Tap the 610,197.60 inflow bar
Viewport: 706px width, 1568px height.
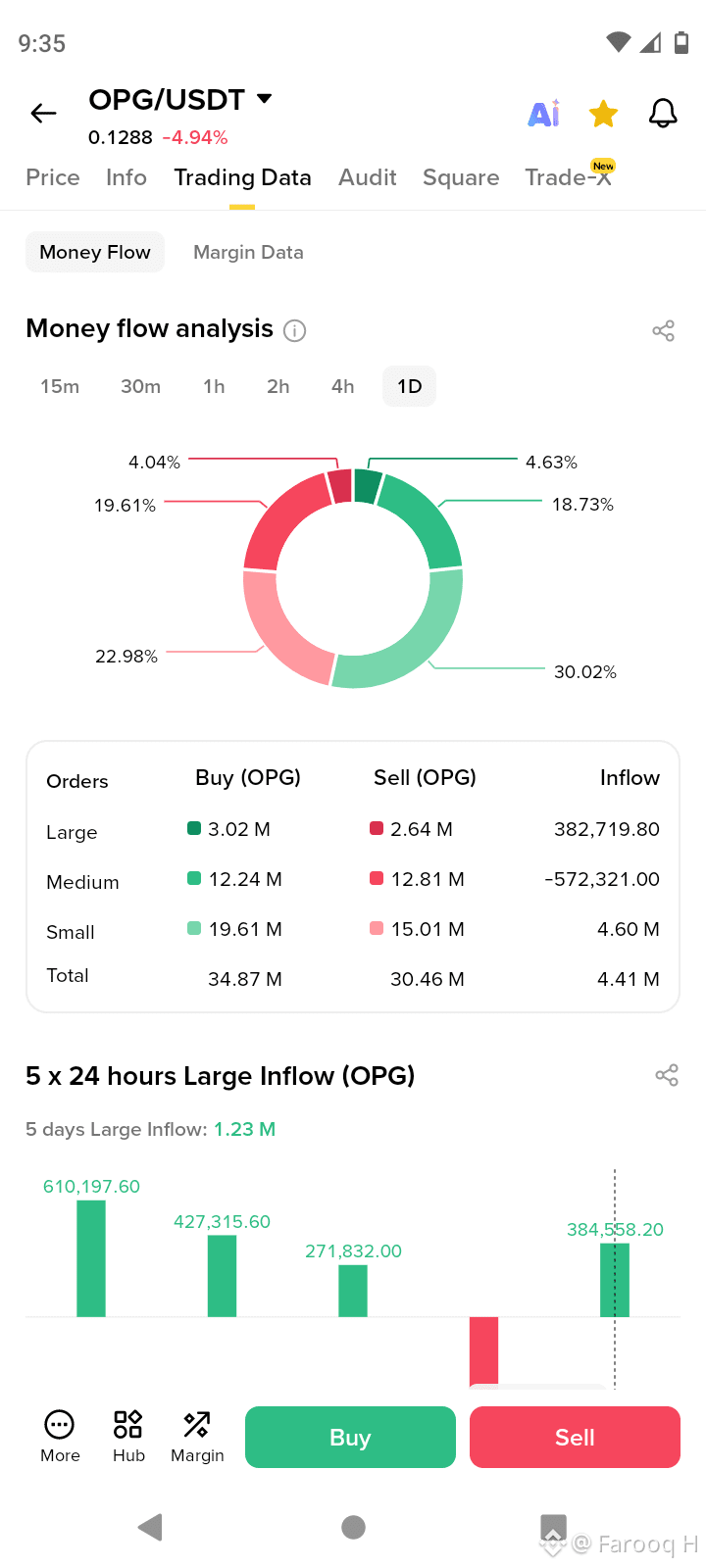click(x=91, y=1258)
